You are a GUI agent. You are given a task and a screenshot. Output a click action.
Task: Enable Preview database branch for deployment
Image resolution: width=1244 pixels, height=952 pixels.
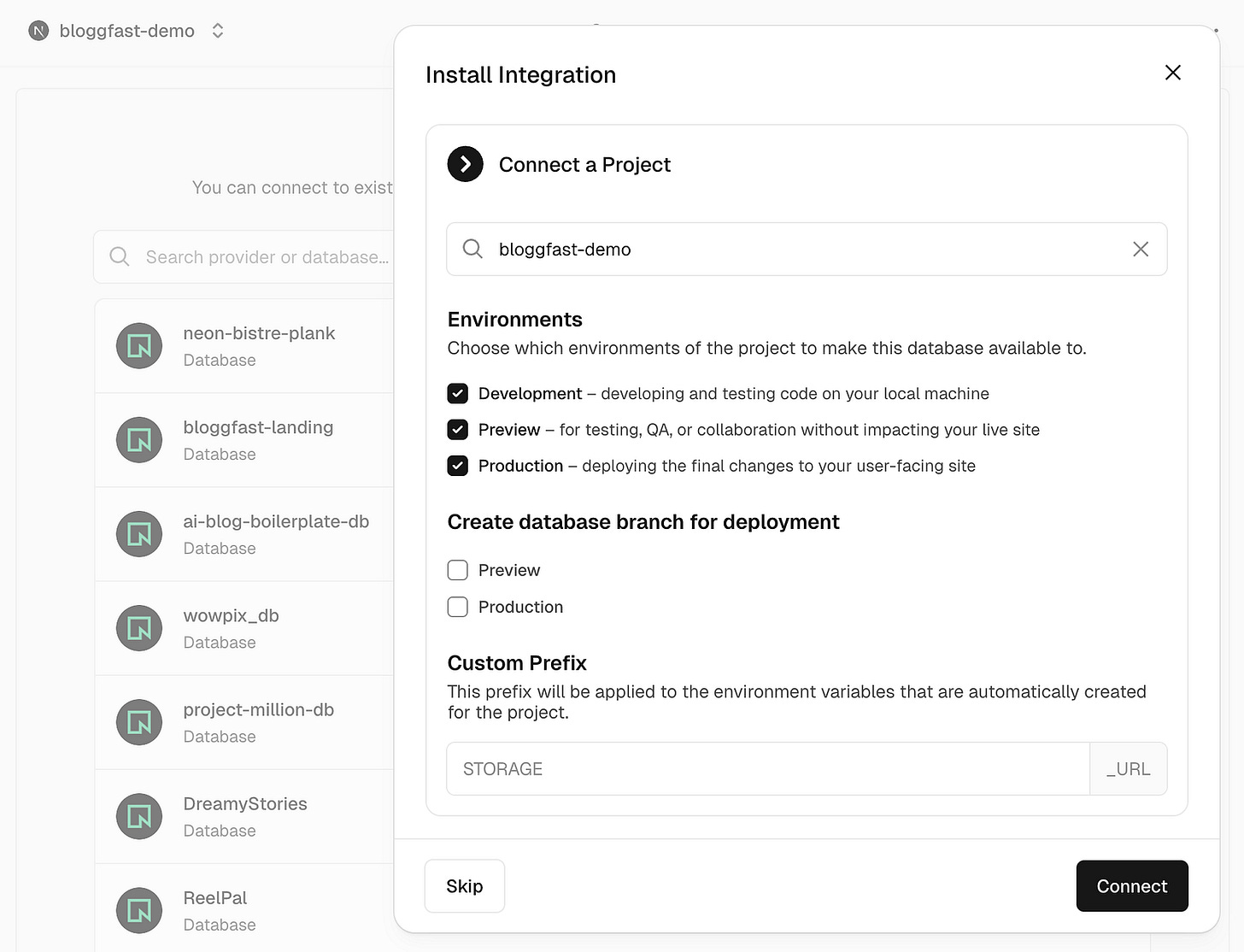[x=457, y=570]
